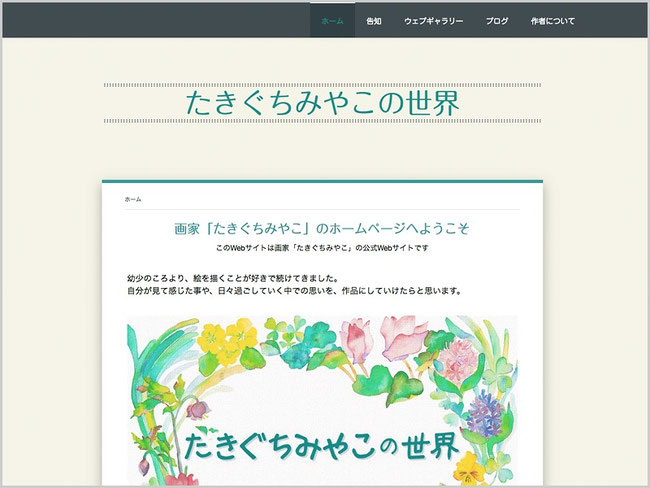
Task: Click the subtitle このWebサイトは画家 text
Action: point(322,248)
